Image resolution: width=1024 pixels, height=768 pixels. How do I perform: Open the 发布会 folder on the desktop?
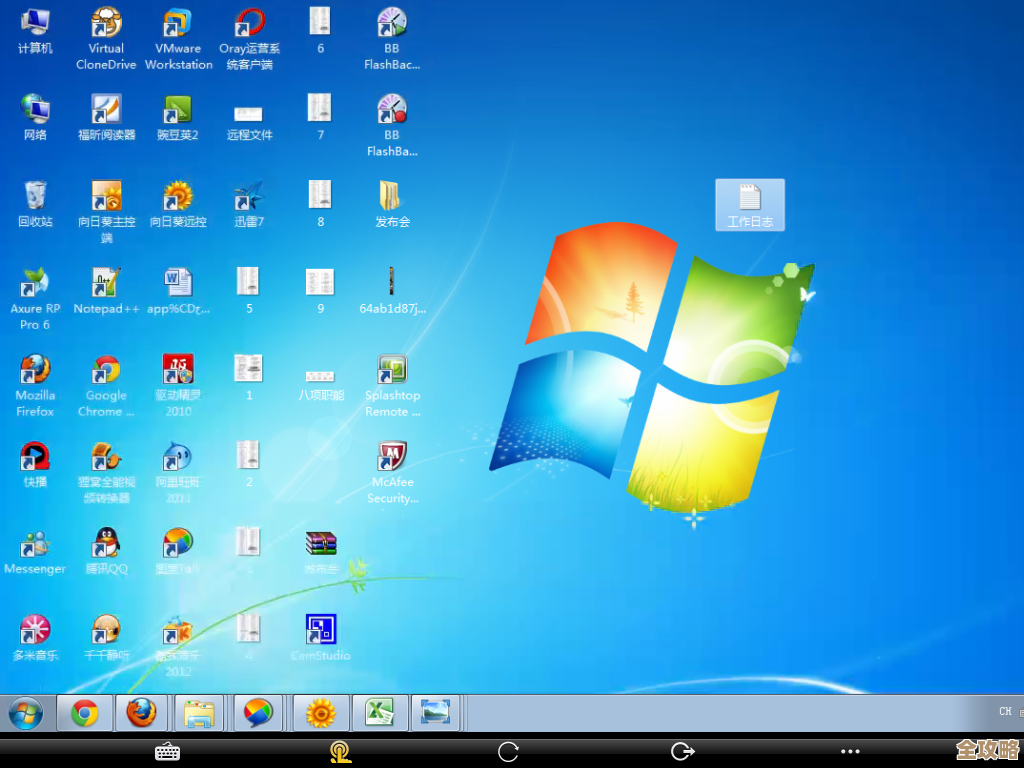pos(392,196)
